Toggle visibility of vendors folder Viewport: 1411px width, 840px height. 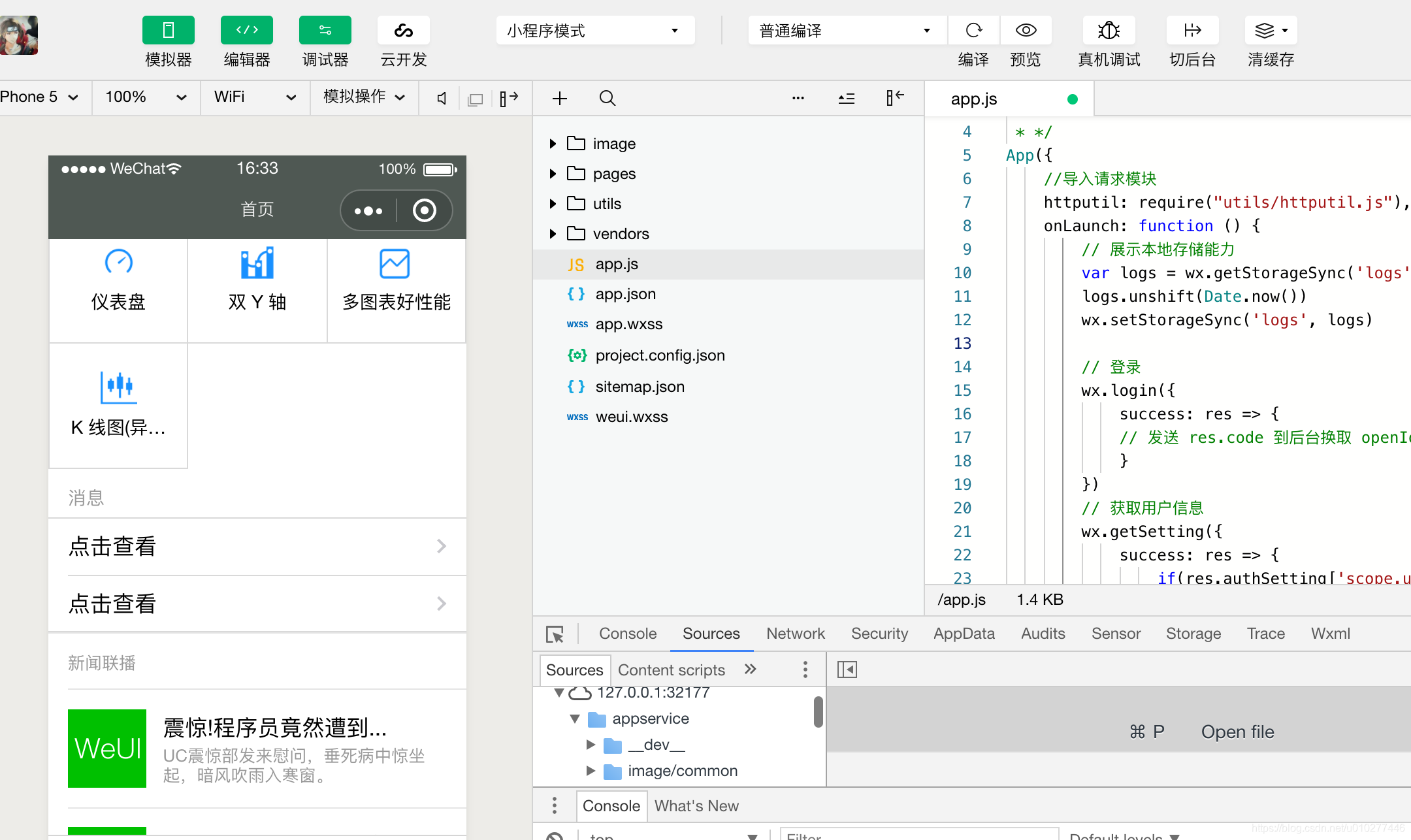(554, 233)
